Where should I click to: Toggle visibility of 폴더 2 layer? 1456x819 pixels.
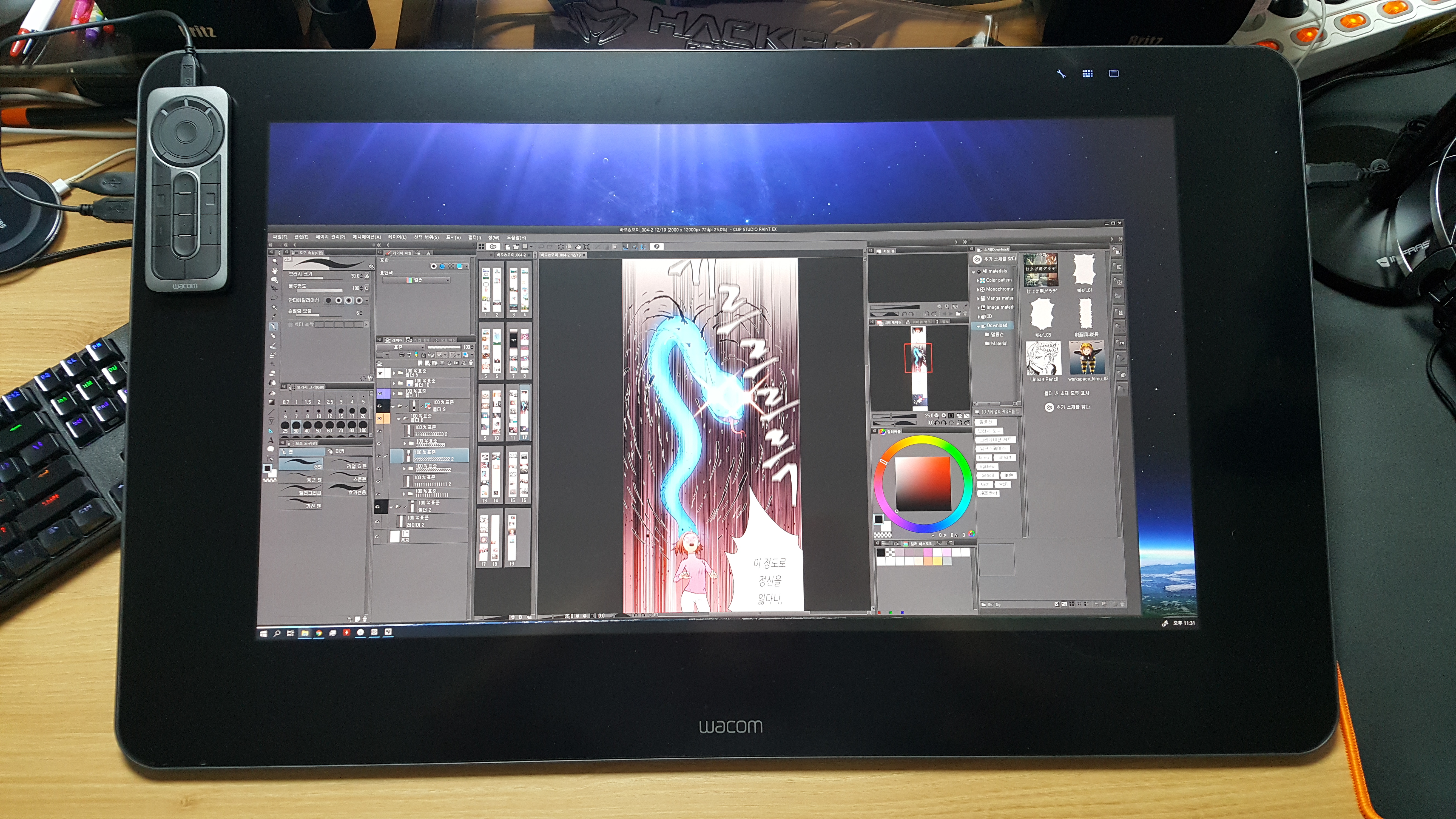[377, 507]
